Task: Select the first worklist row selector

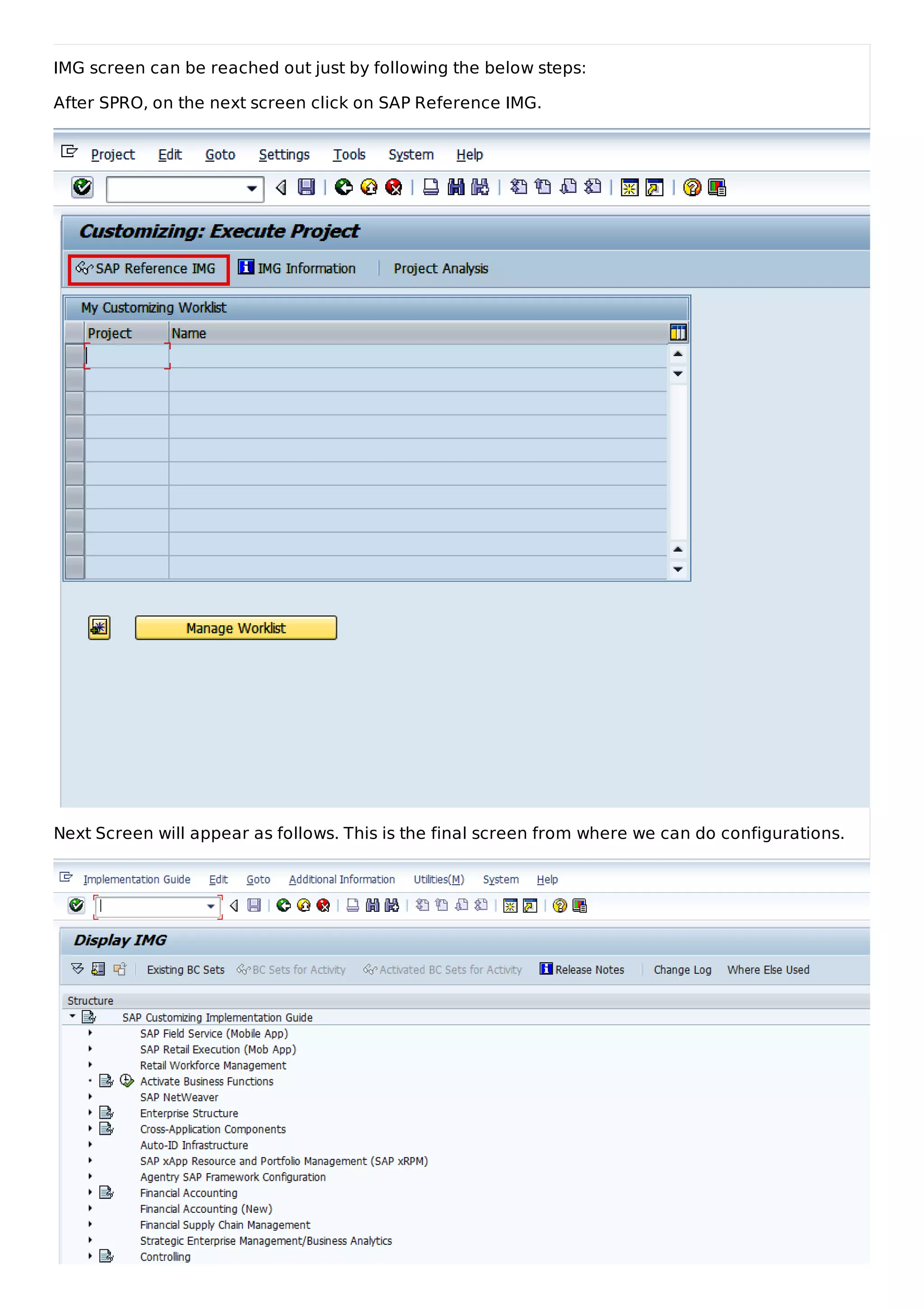Action: coord(74,356)
